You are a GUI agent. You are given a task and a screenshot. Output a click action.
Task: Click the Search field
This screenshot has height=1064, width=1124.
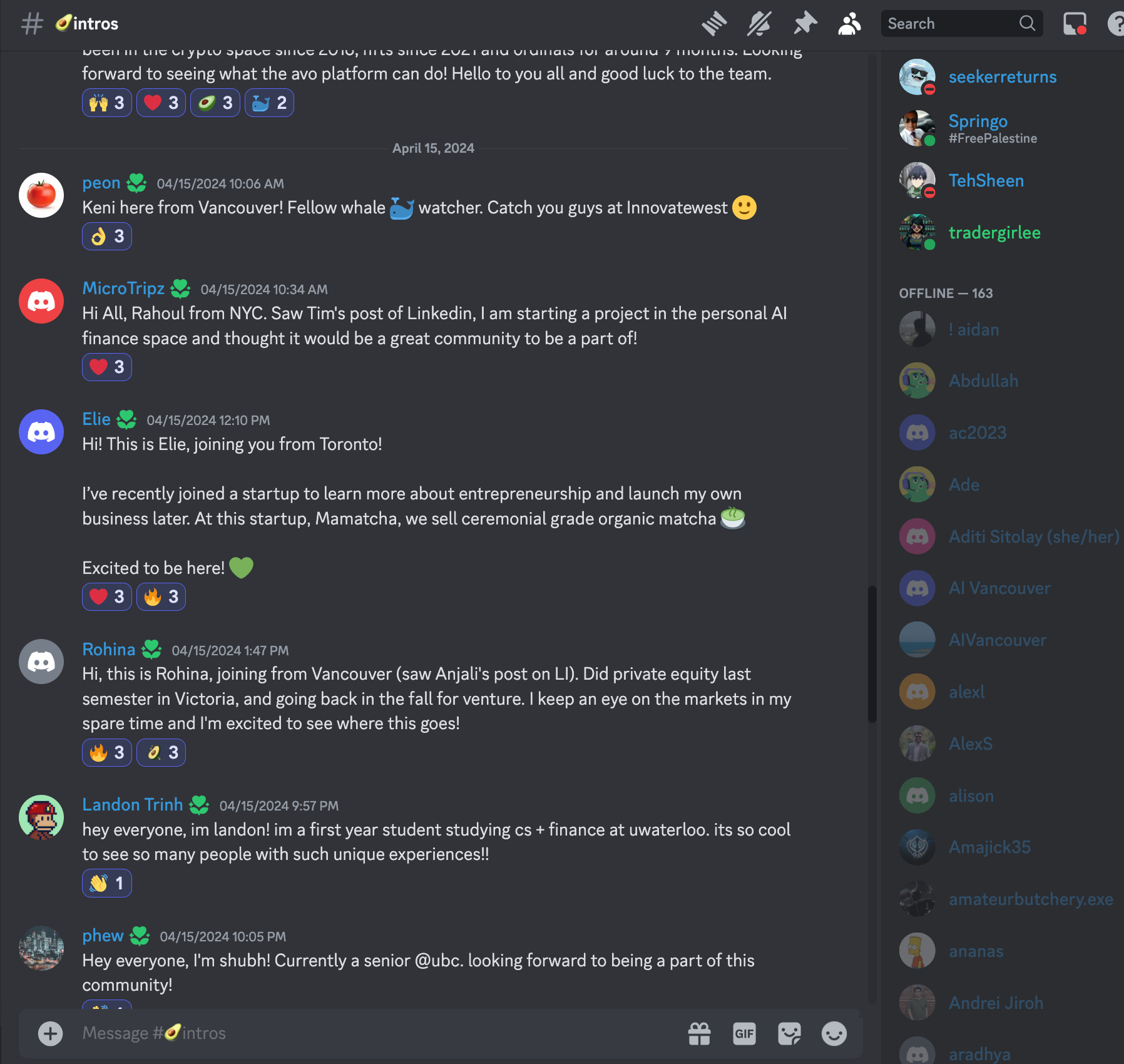tap(961, 24)
